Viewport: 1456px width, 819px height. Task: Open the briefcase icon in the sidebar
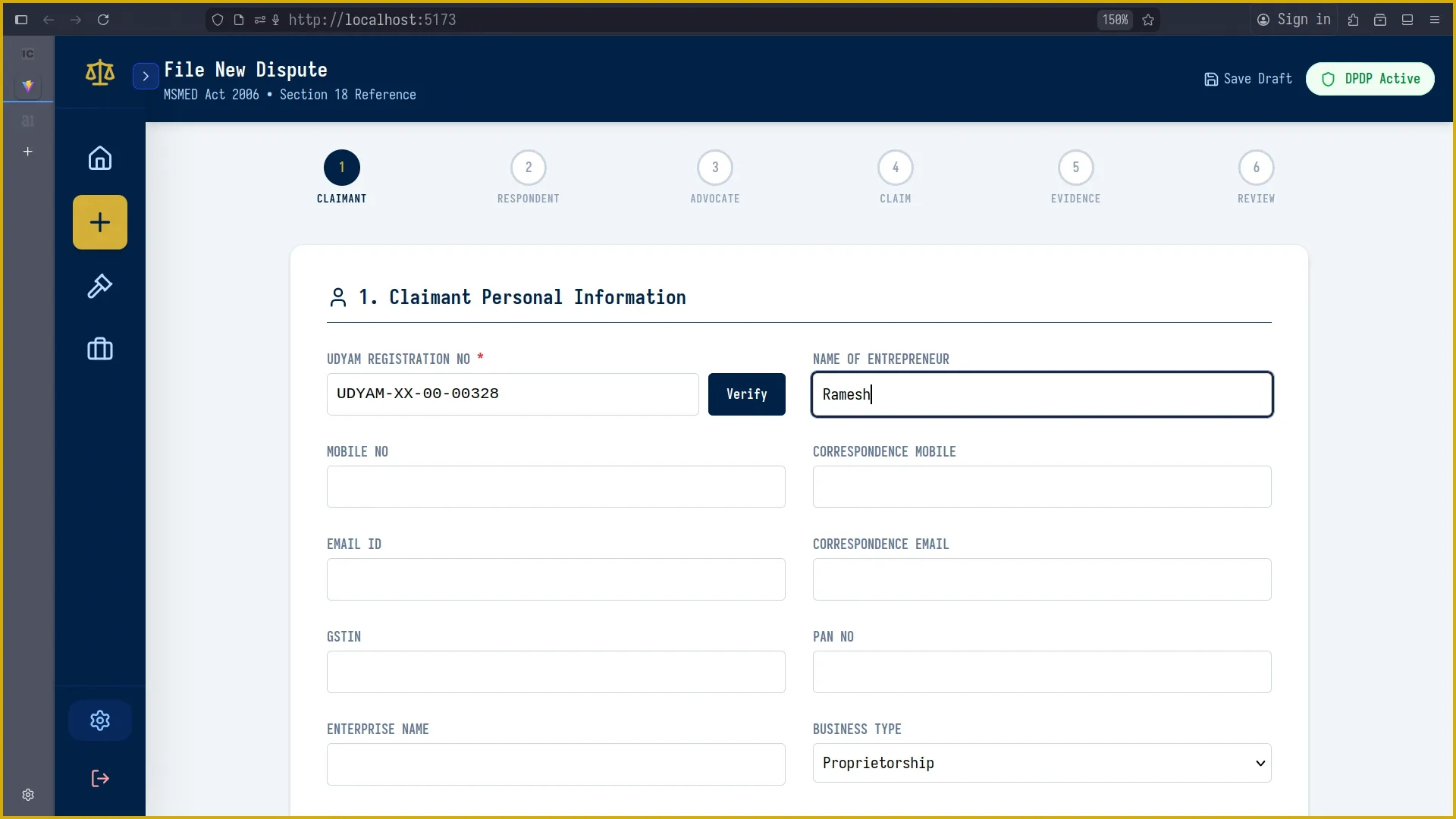99,349
